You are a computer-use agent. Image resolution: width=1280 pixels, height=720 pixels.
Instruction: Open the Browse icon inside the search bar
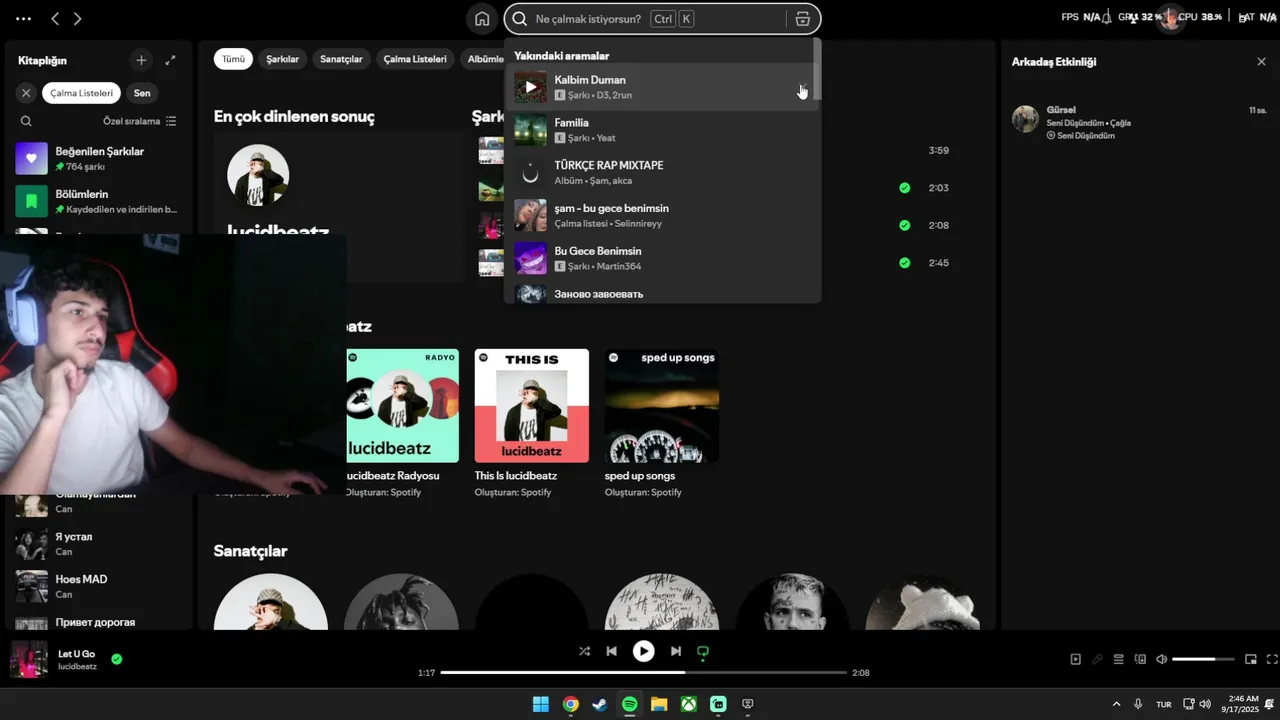[802, 19]
